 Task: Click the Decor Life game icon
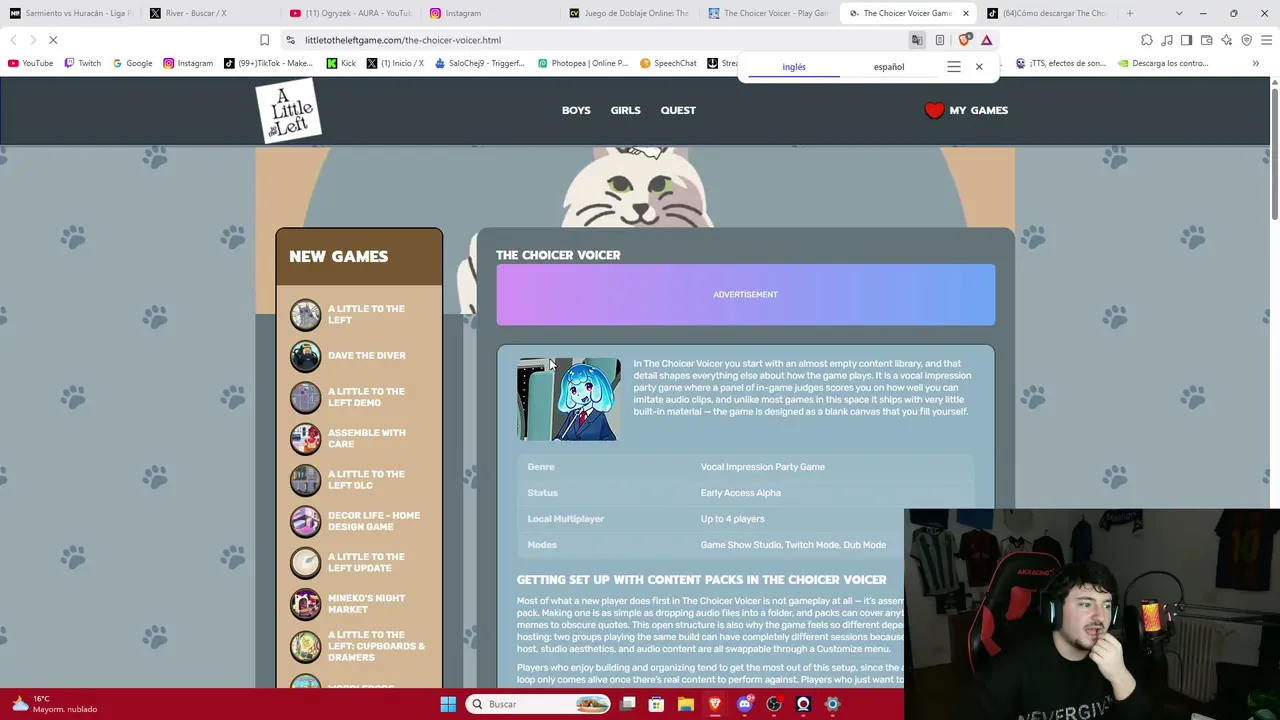click(x=305, y=521)
